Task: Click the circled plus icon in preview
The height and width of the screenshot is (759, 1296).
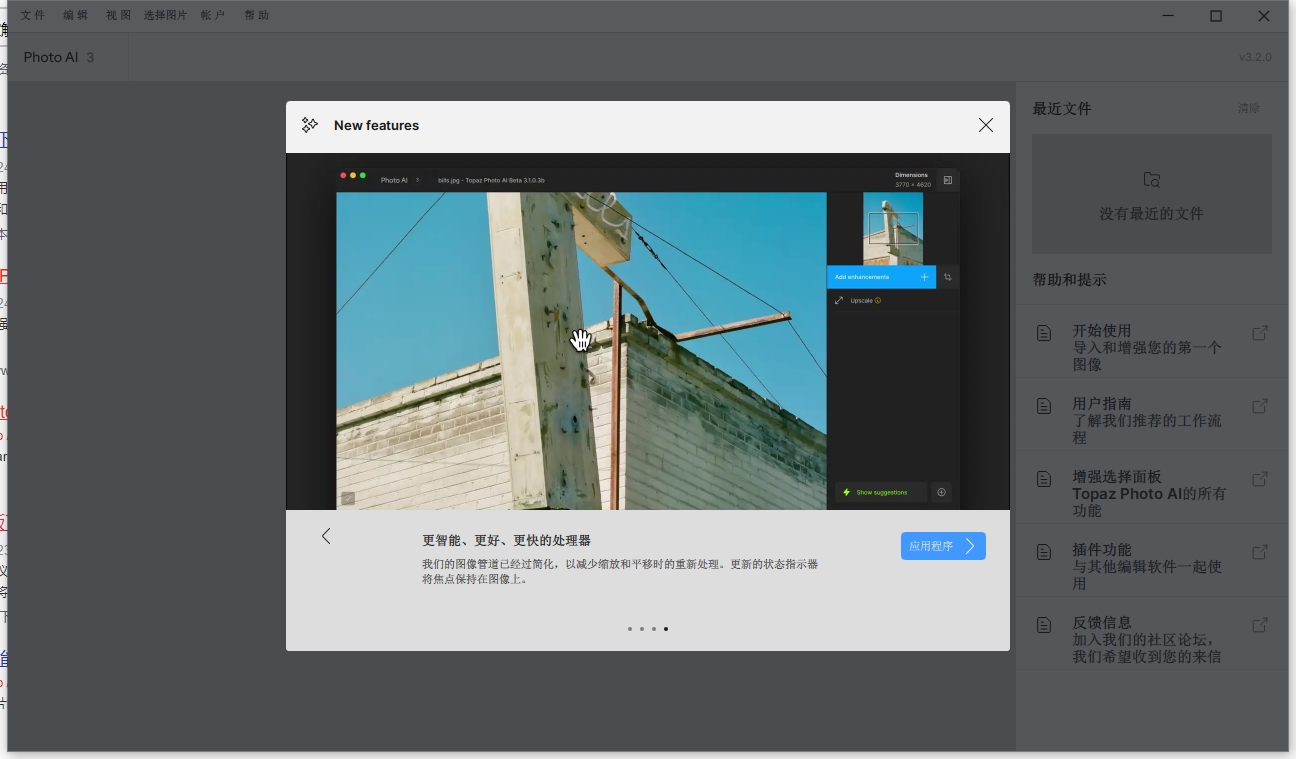Action: pyautogui.click(x=941, y=492)
